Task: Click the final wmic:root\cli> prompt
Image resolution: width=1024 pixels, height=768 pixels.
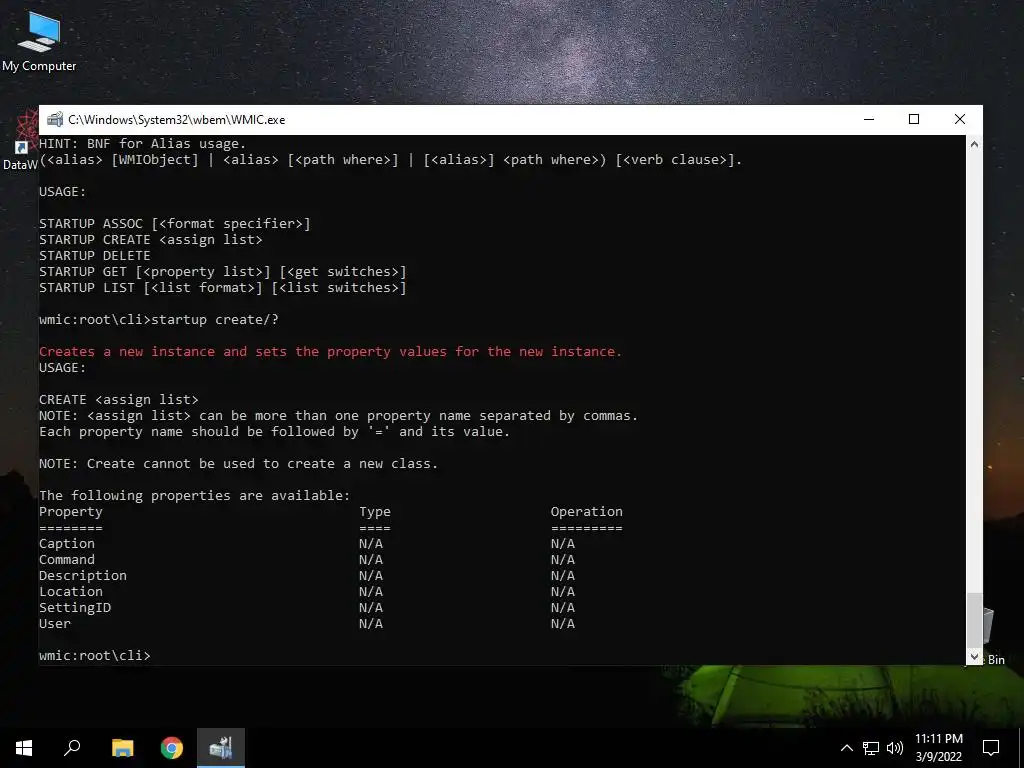Action: (95, 656)
